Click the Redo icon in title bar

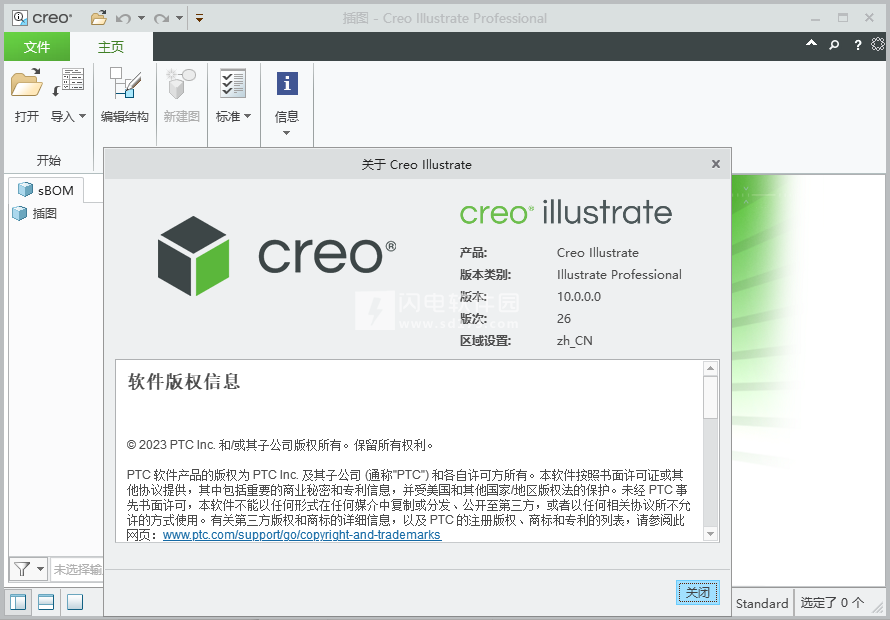point(161,18)
